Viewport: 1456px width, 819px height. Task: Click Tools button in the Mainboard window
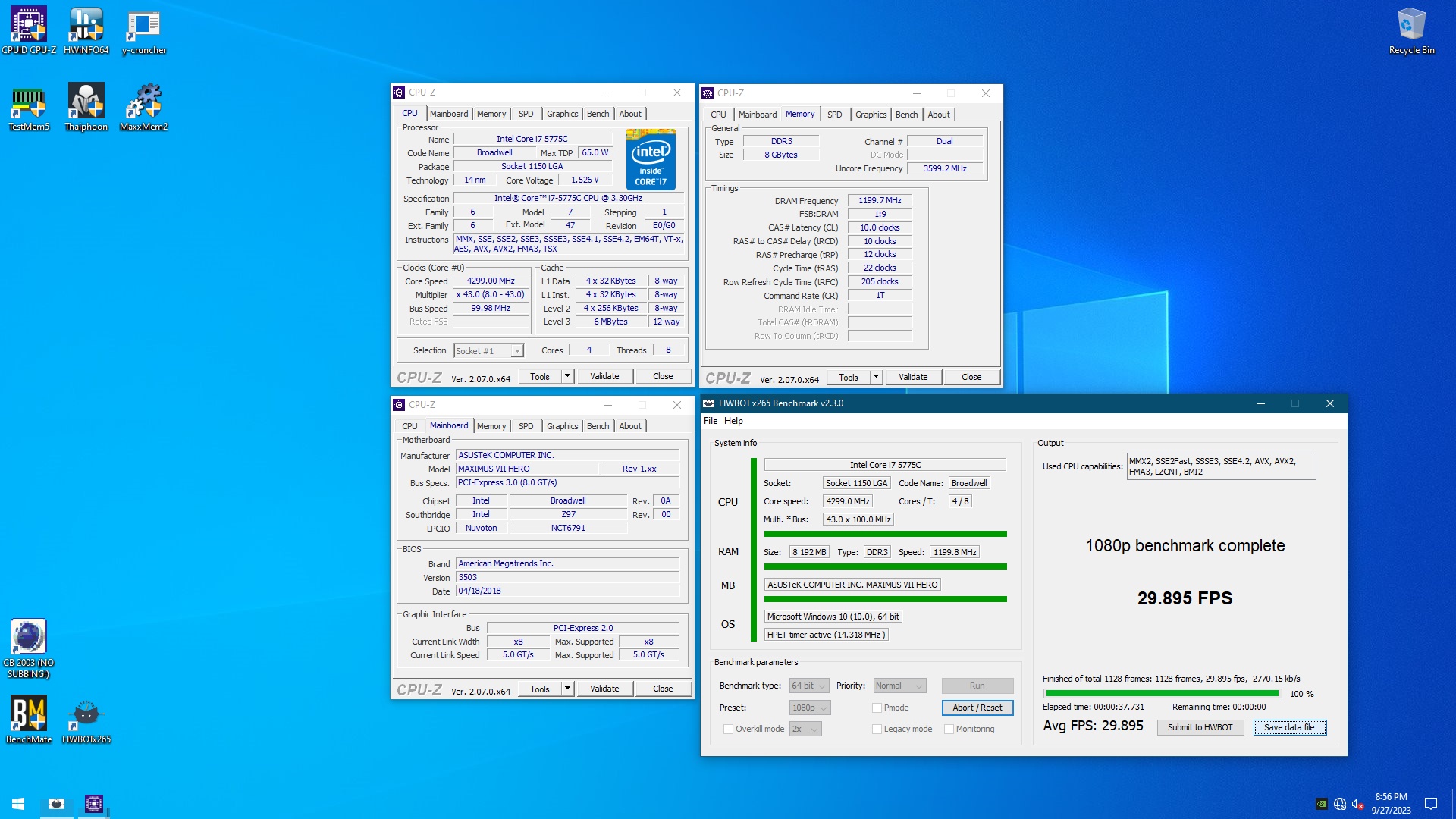coord(540,689)
